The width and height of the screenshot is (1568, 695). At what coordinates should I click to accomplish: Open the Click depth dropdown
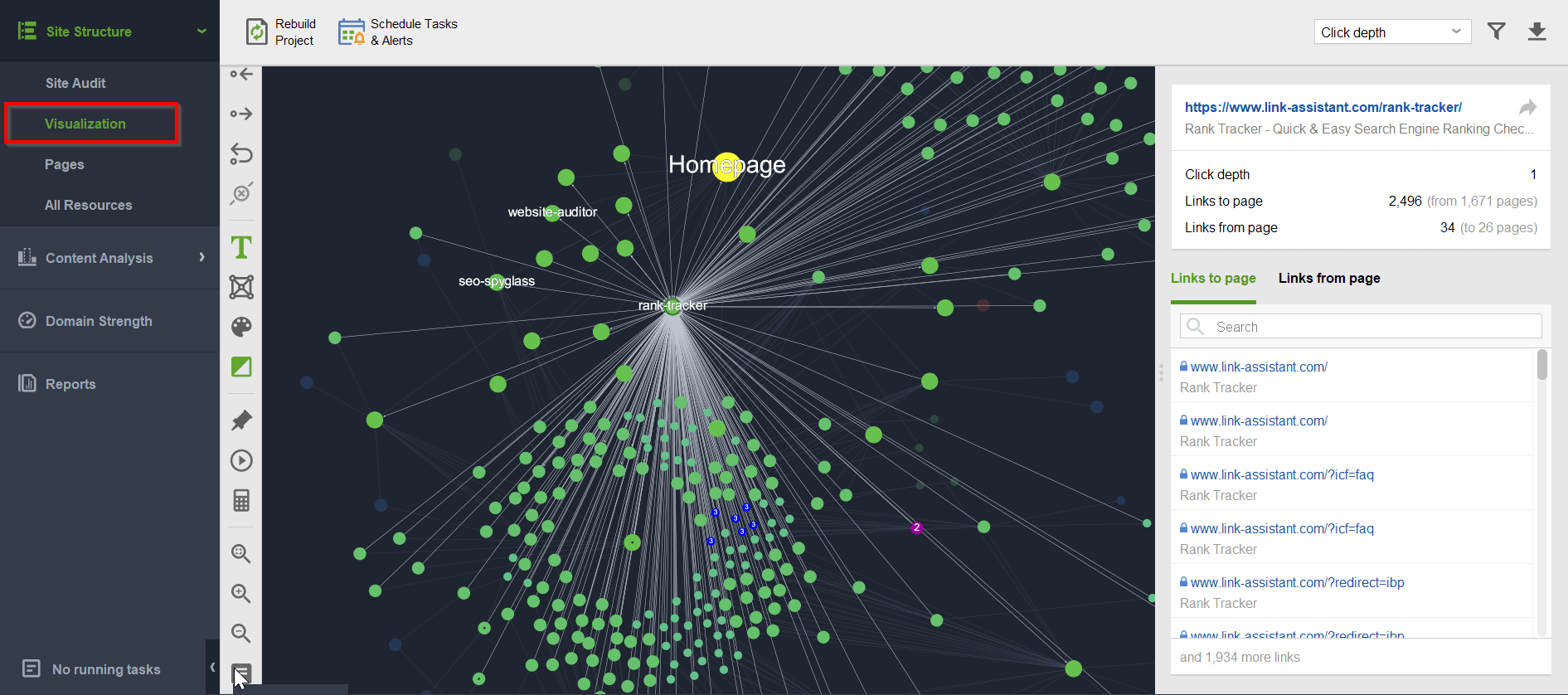[x=1392, y=32]
